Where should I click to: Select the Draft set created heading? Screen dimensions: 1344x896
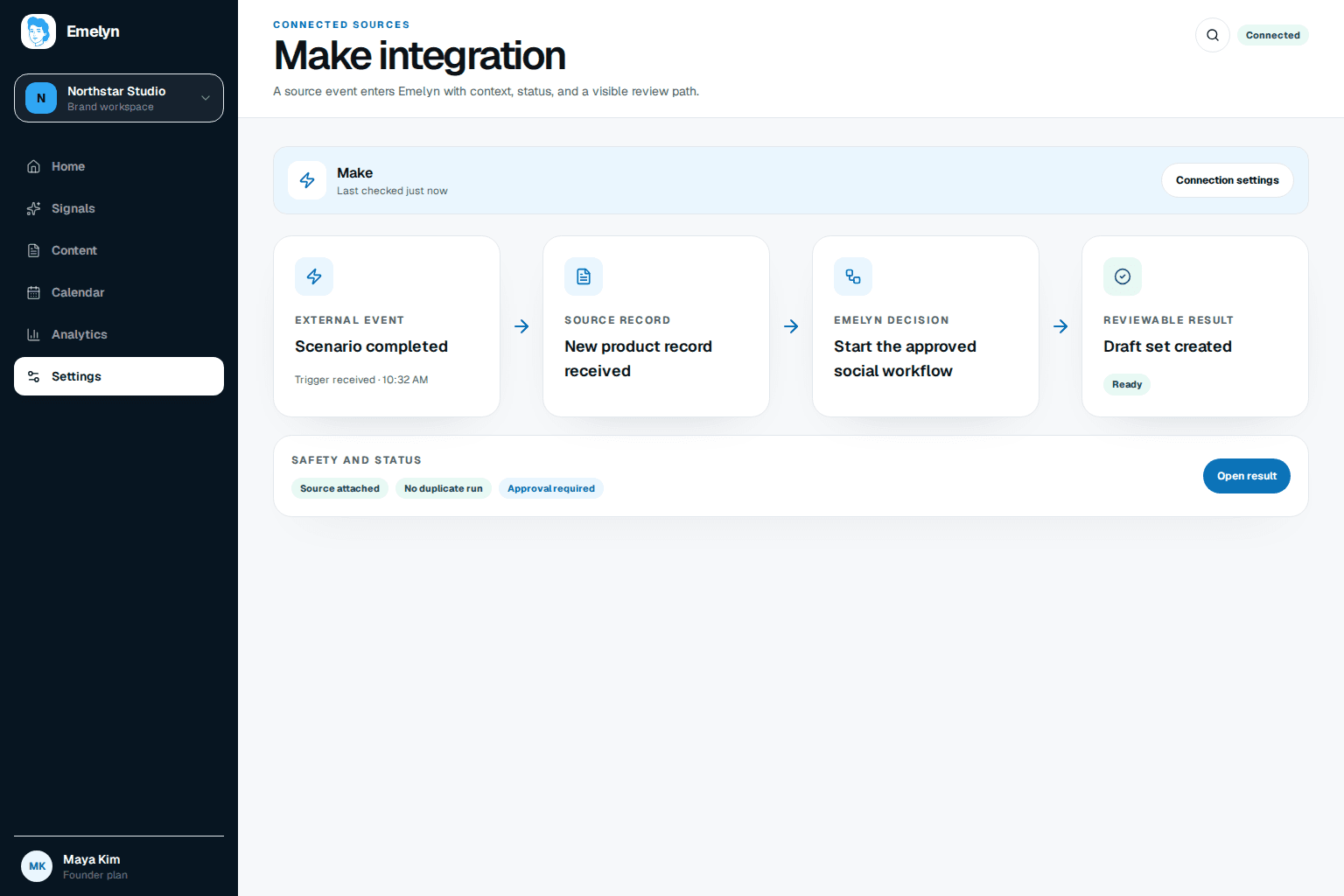click(x=1167, y=346)
